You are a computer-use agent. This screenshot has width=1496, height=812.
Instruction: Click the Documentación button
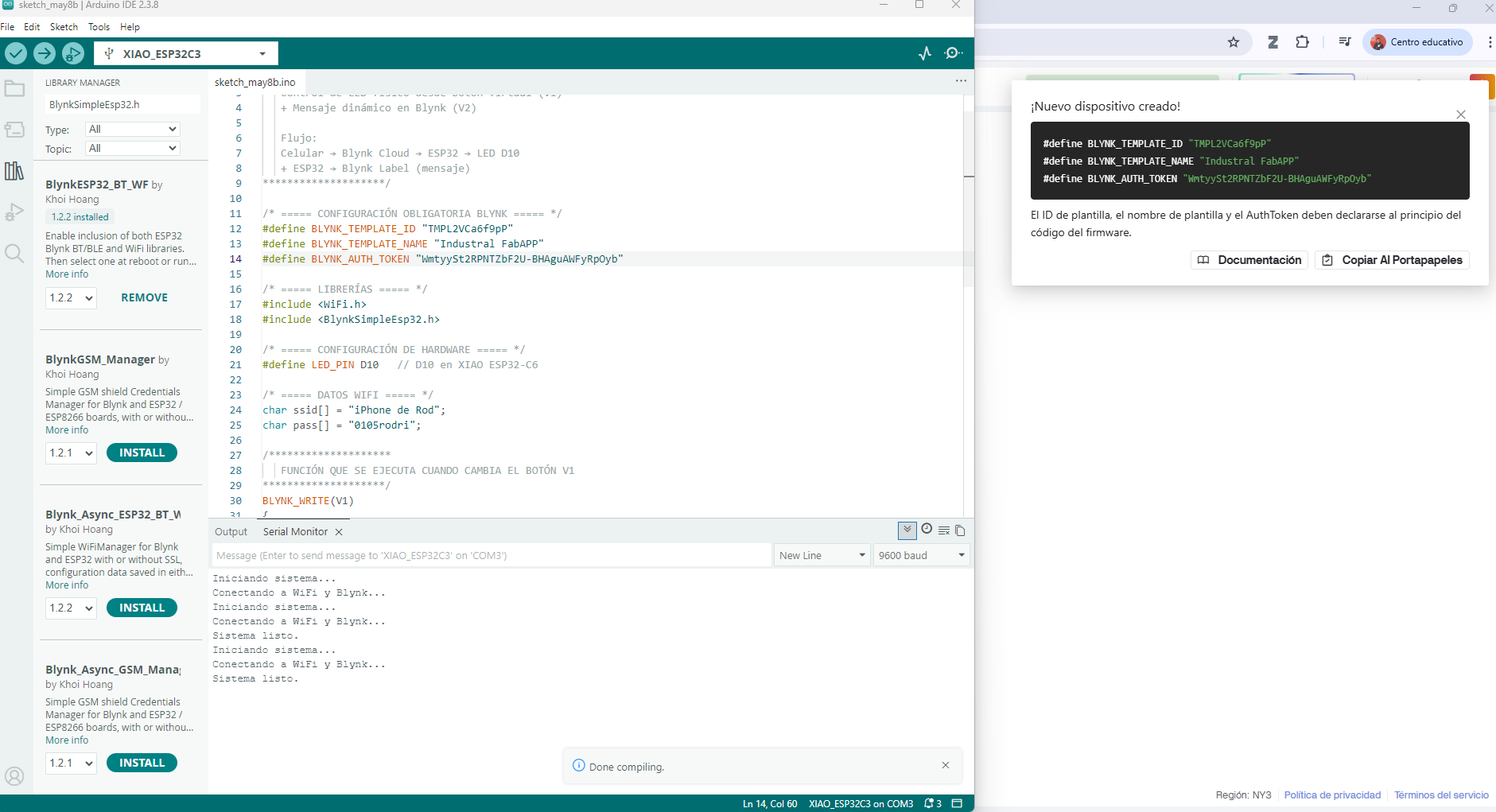point(1249,260)
